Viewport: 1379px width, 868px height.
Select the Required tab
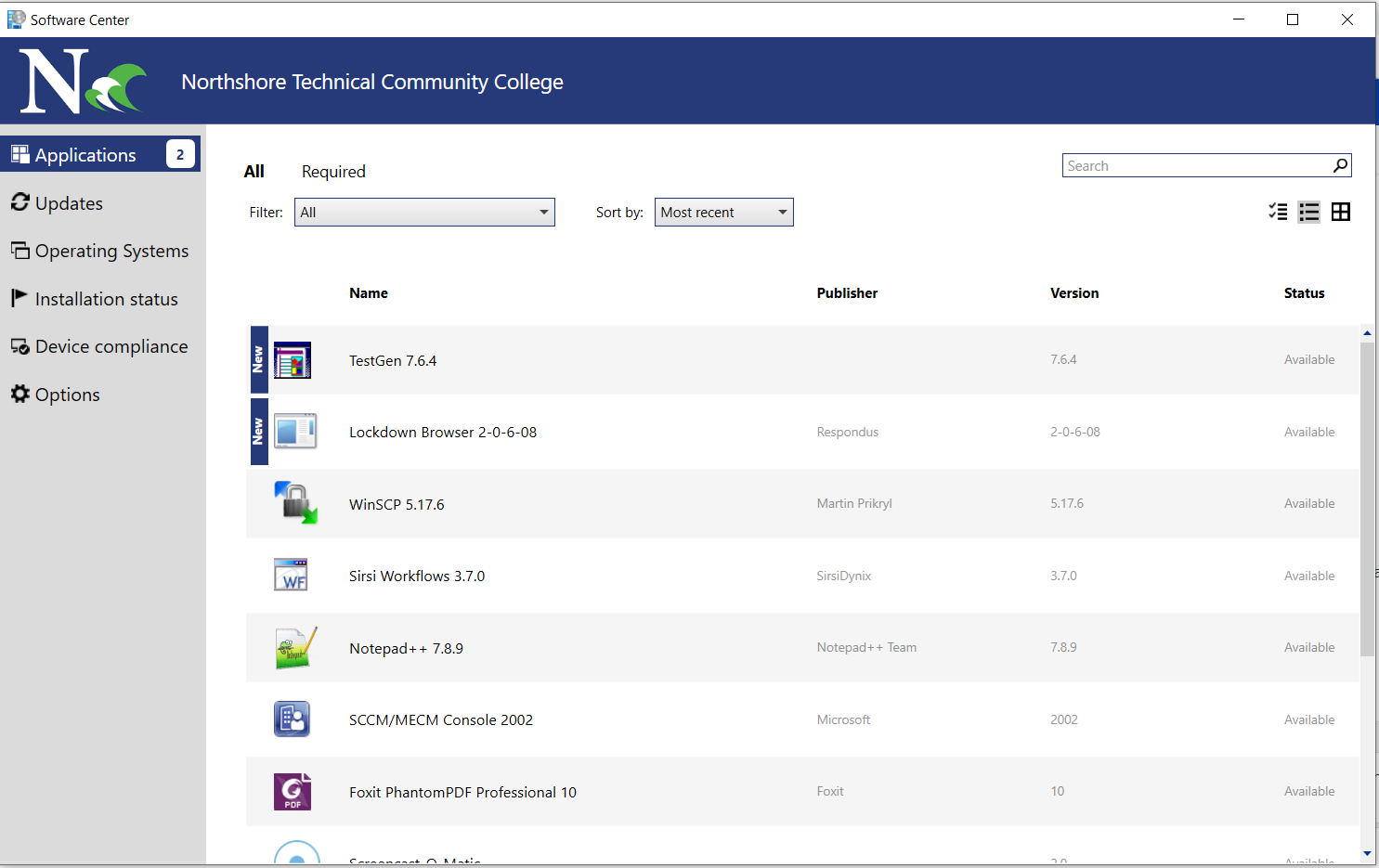coord(333,171)
